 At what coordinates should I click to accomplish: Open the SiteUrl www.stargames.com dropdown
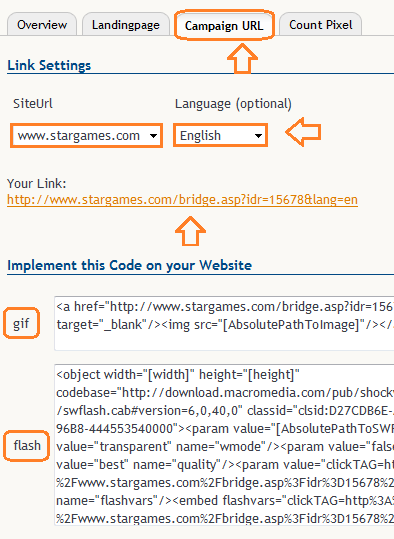click(86, 135)
